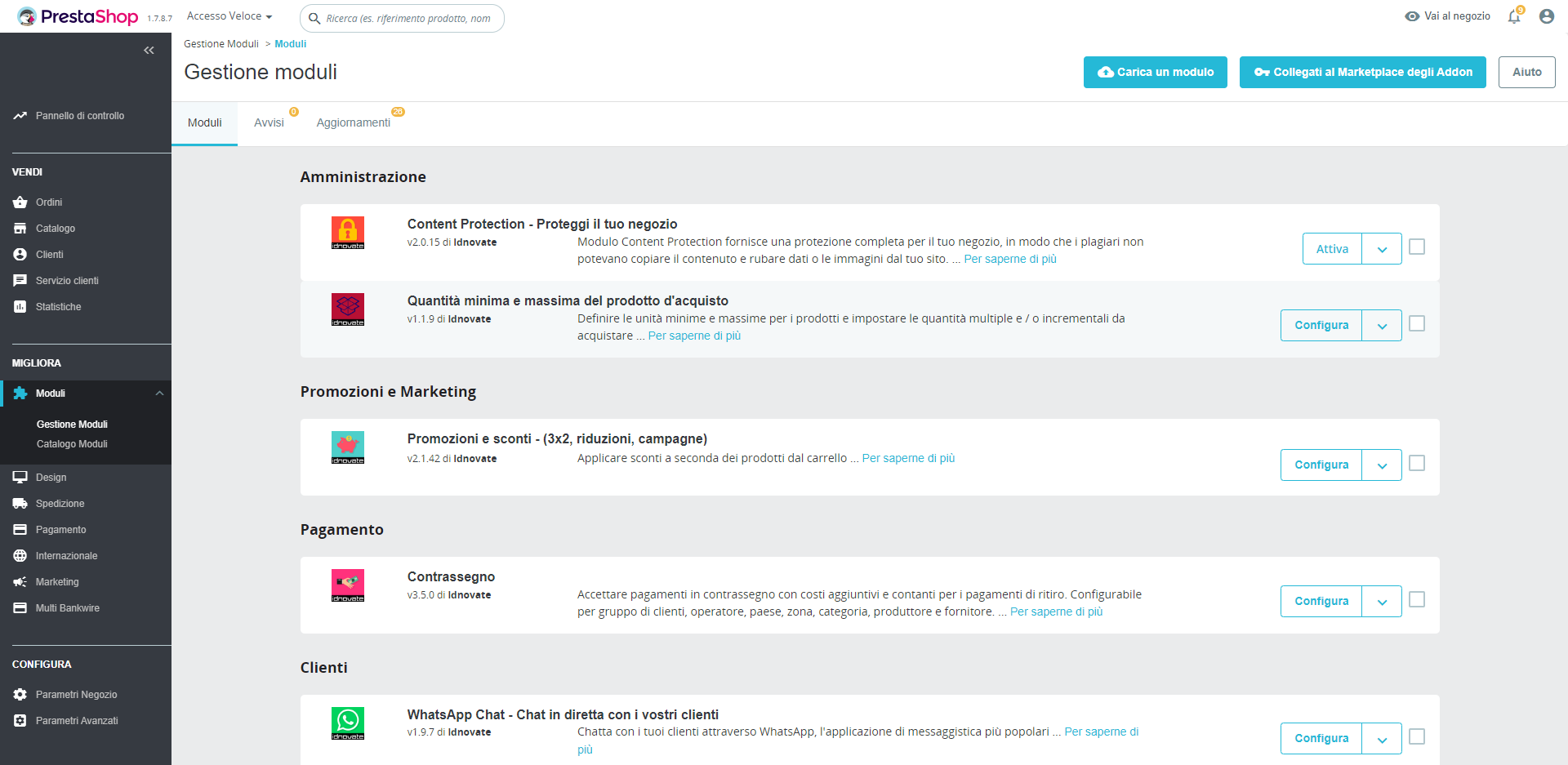Switch to the Aggiornamenti tab
This screenshot has width=1568, height=765.
(x=354, y=123)
